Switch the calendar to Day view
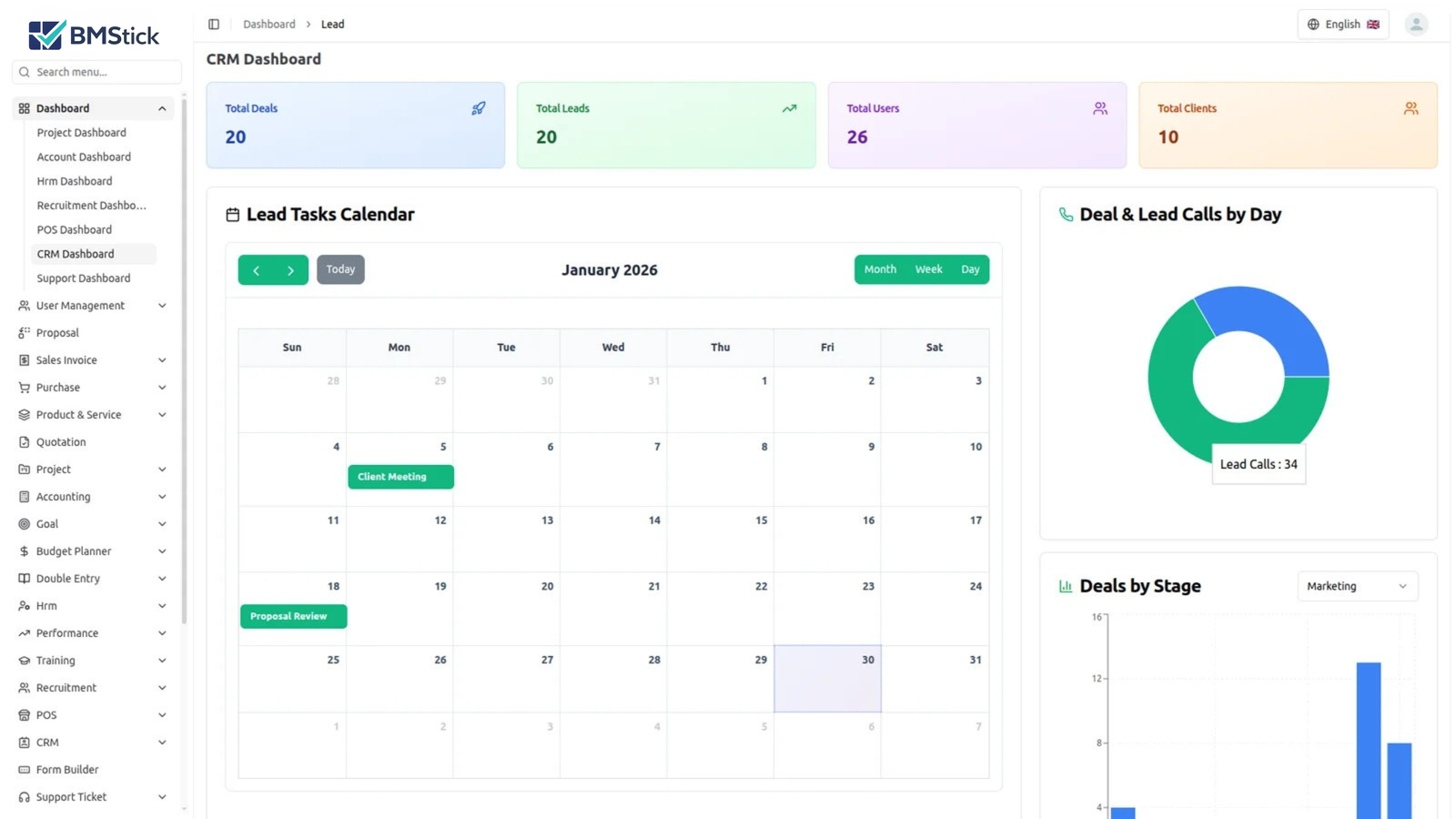The height and width of the screenshot is (819, 1456). [x=970, y=269]
